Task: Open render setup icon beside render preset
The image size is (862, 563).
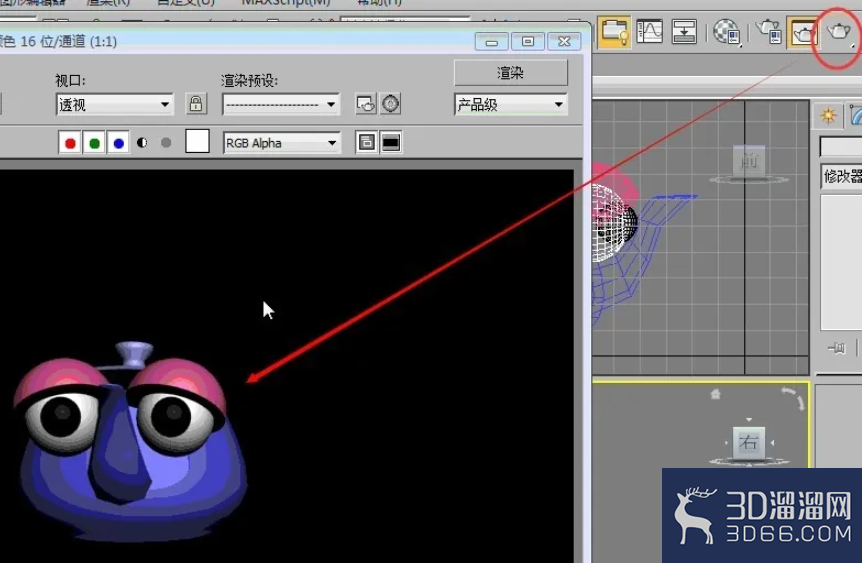Action: 366,104
